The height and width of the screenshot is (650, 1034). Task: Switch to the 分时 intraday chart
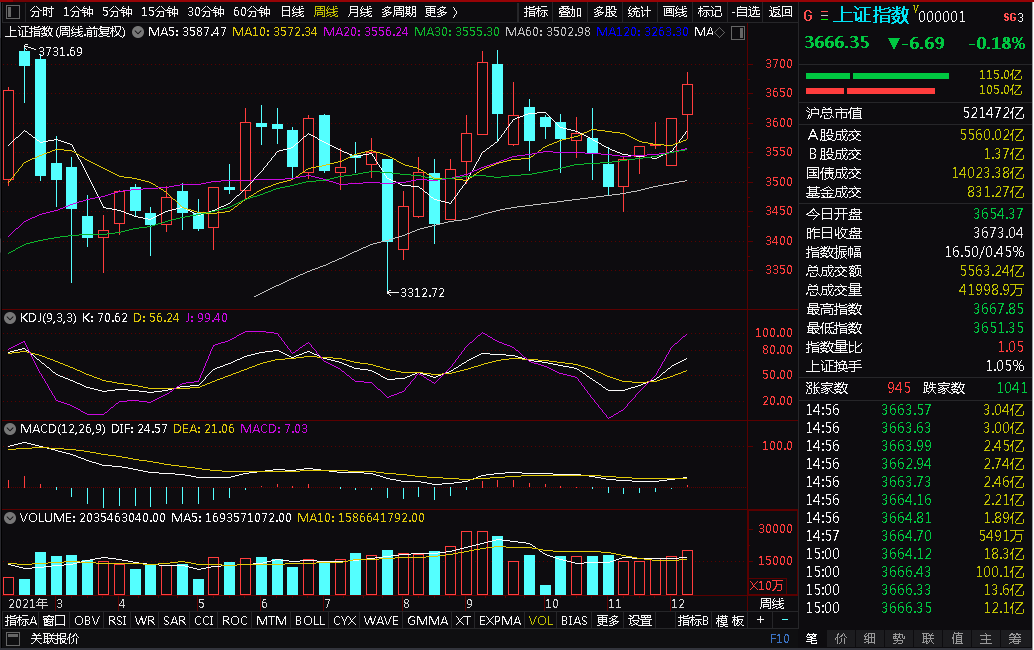42,12
